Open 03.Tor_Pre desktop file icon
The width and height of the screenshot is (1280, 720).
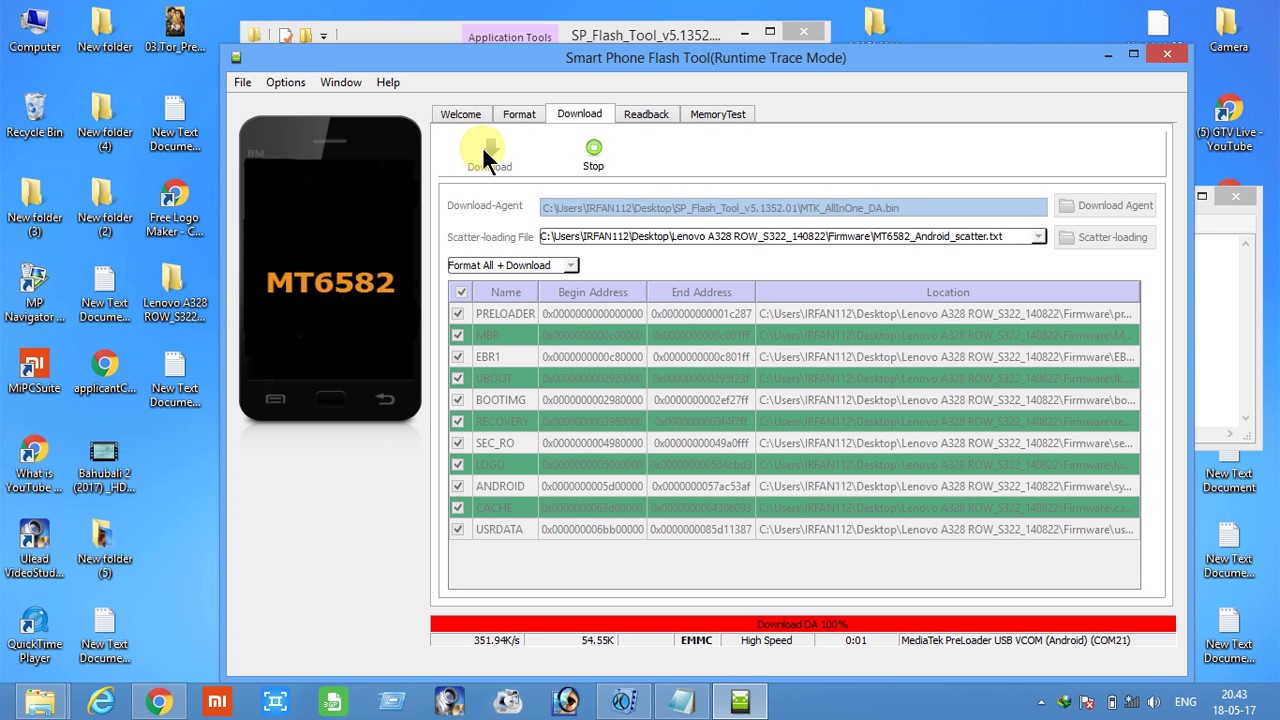point(175,29)
